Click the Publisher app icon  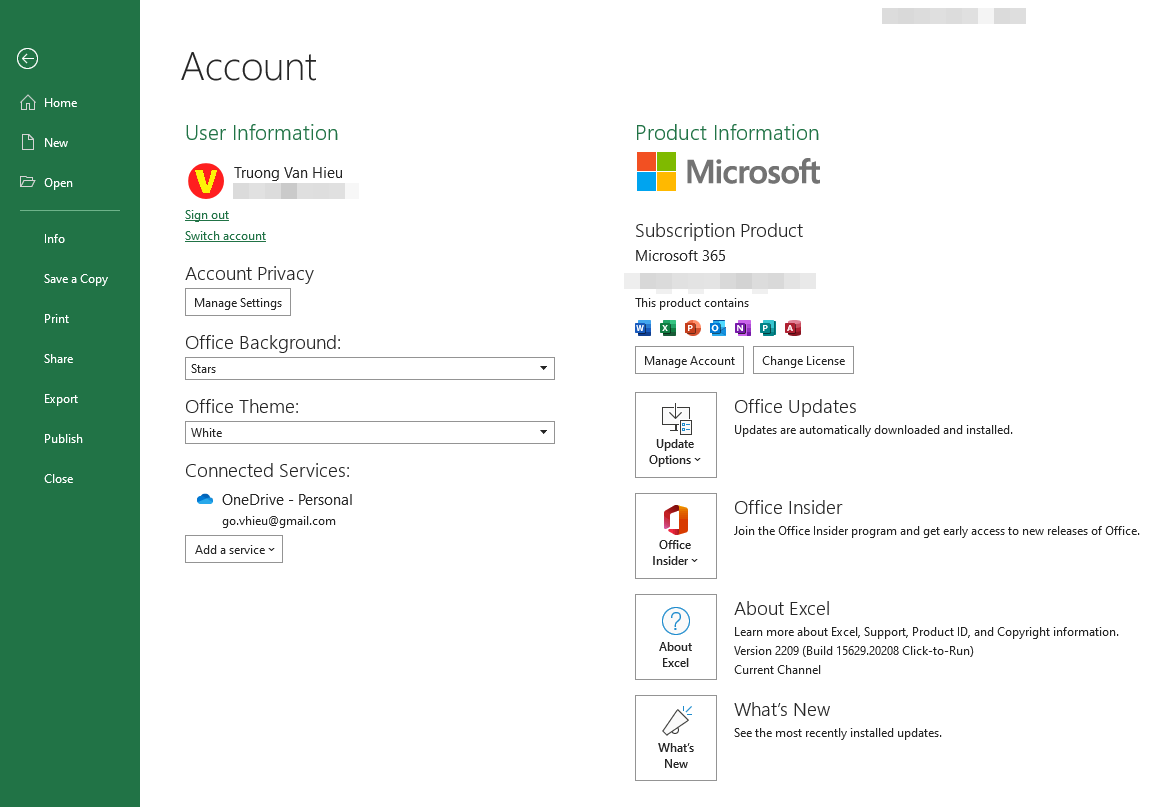[x=767, y=328]
